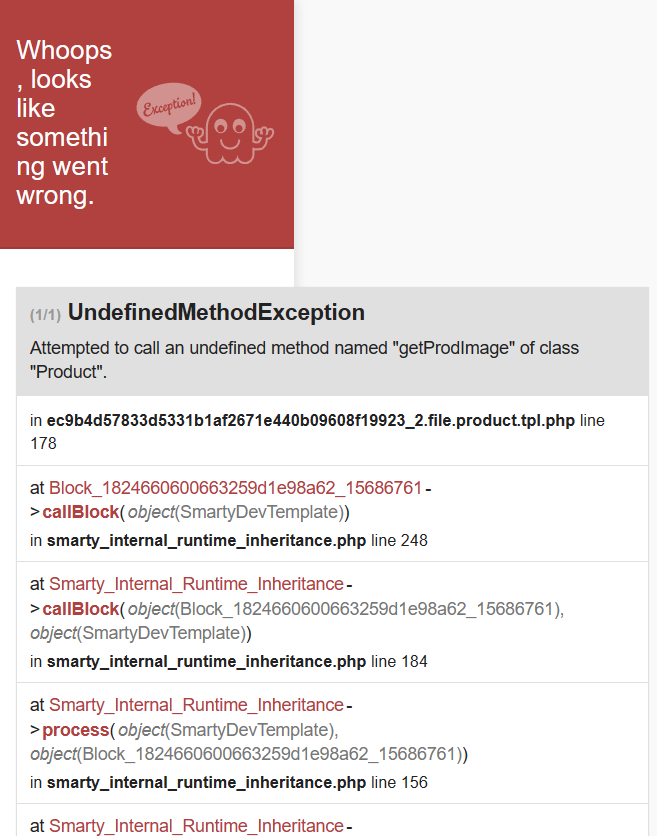Open smarty_internal_runtime_inheritance.php at line 248
The width and height of the screenshot is (657, 836).
206,540
